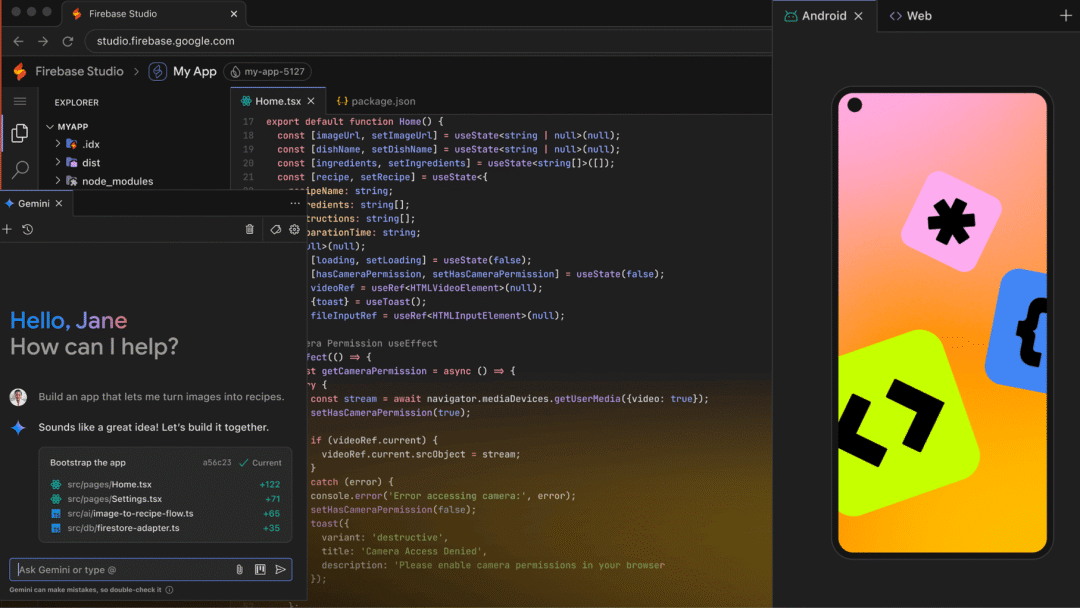Click the prompt library icon beside the paperclip
Image resolution: width=1080 pixels, height=608 pixels.
coord(260,569)
